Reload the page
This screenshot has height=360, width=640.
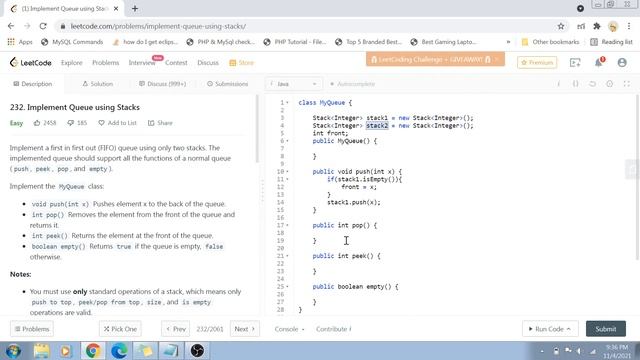click(x=43, y=26)
